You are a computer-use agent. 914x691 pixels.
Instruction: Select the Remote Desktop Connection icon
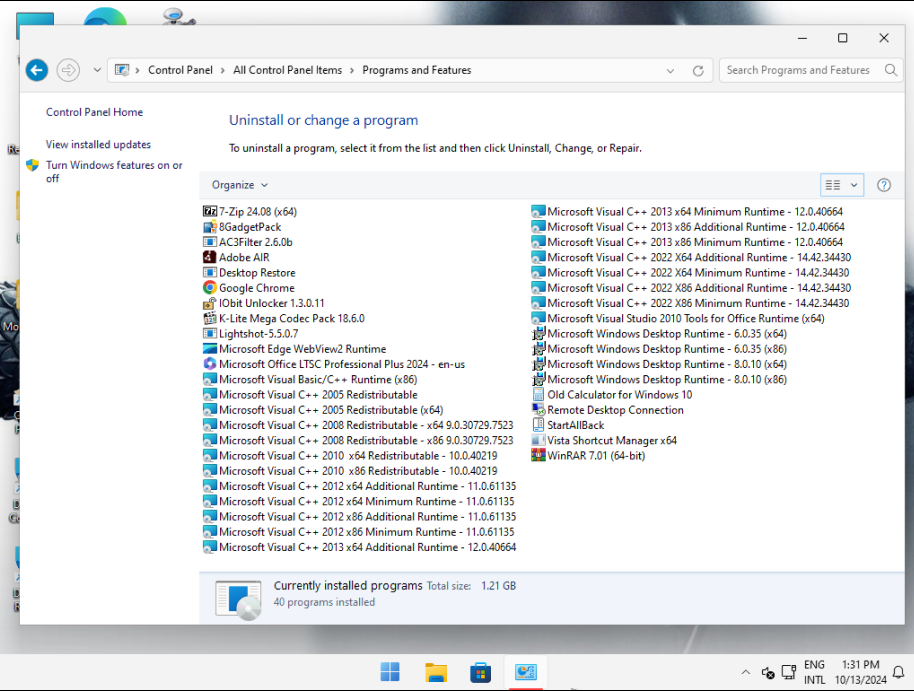(x=538, y=410)
